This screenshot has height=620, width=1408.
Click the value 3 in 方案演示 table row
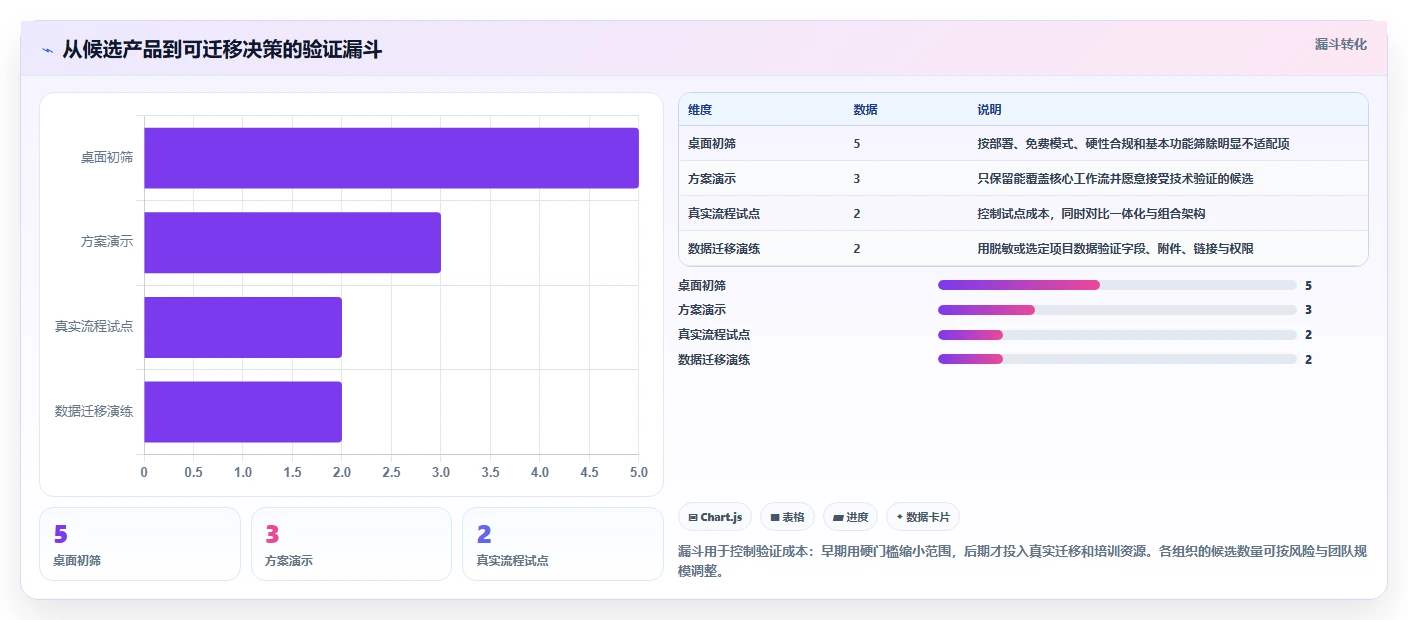click(857, 179)
